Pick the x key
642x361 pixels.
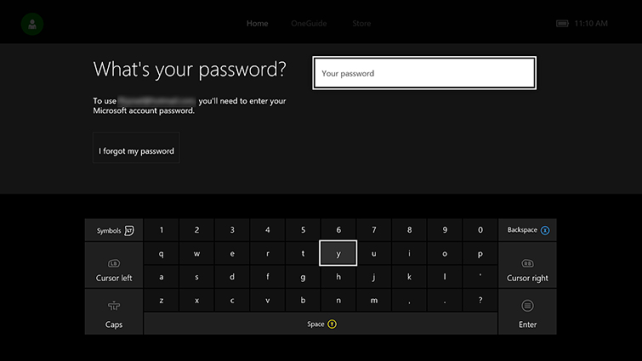(197, 300)
